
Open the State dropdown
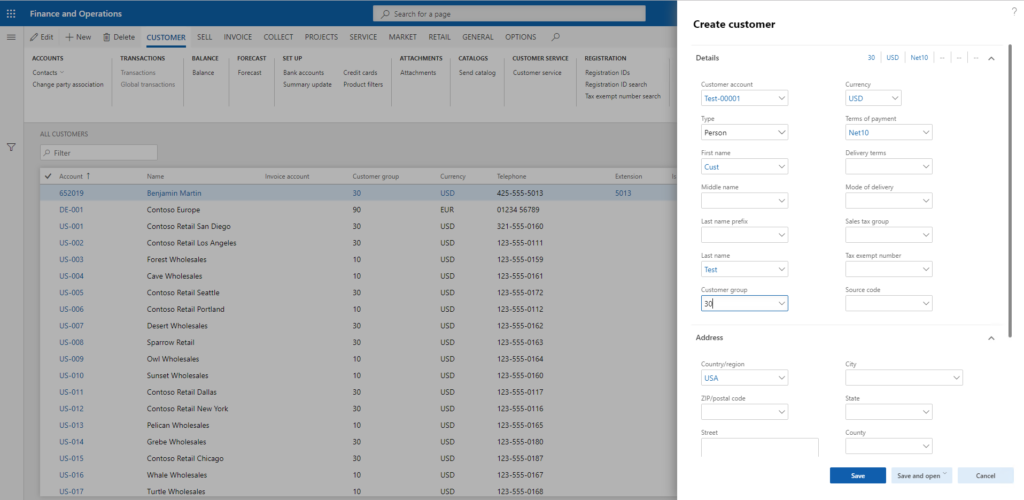pos(926,412)
